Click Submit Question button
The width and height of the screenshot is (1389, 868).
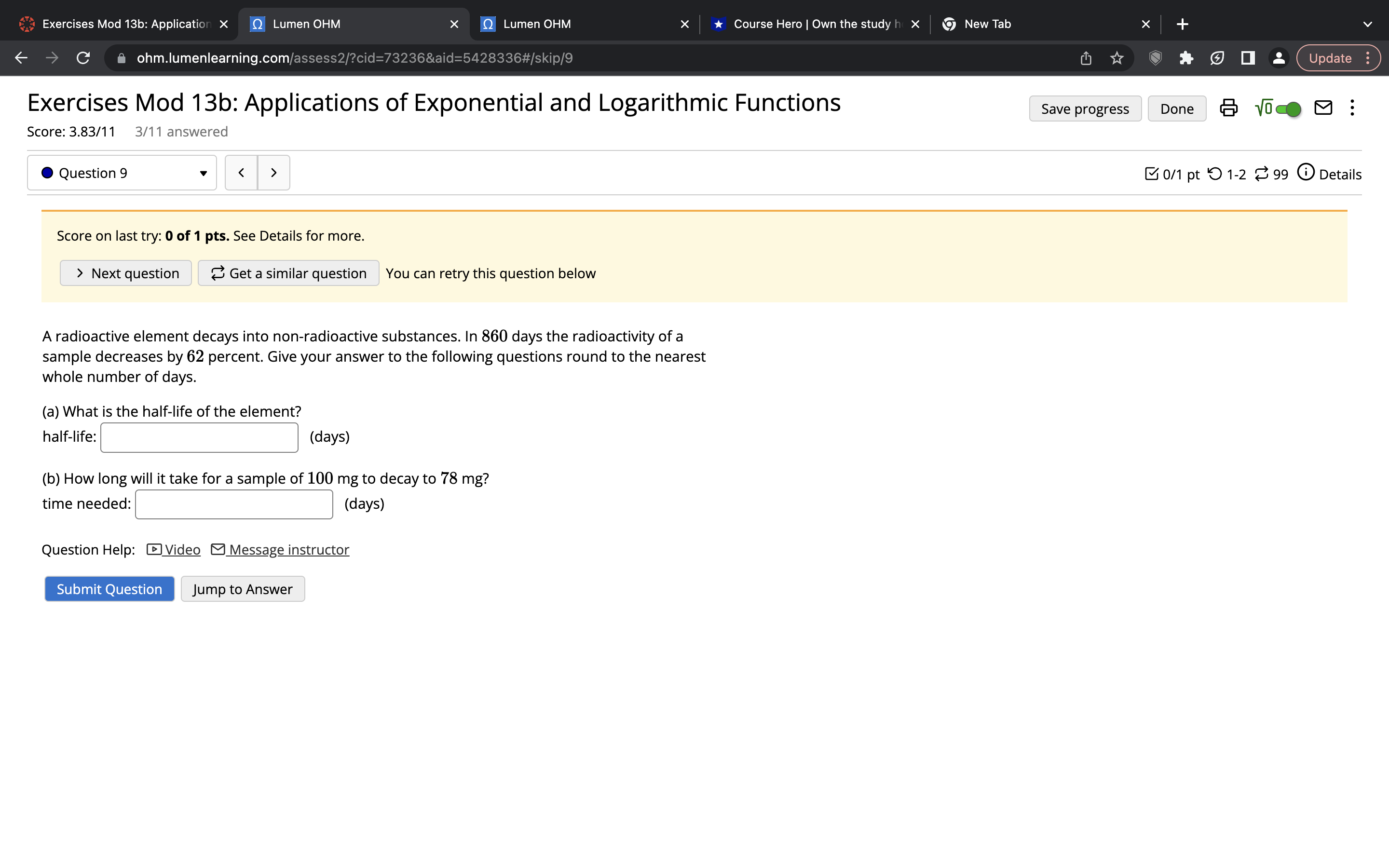tap(109, 589)
